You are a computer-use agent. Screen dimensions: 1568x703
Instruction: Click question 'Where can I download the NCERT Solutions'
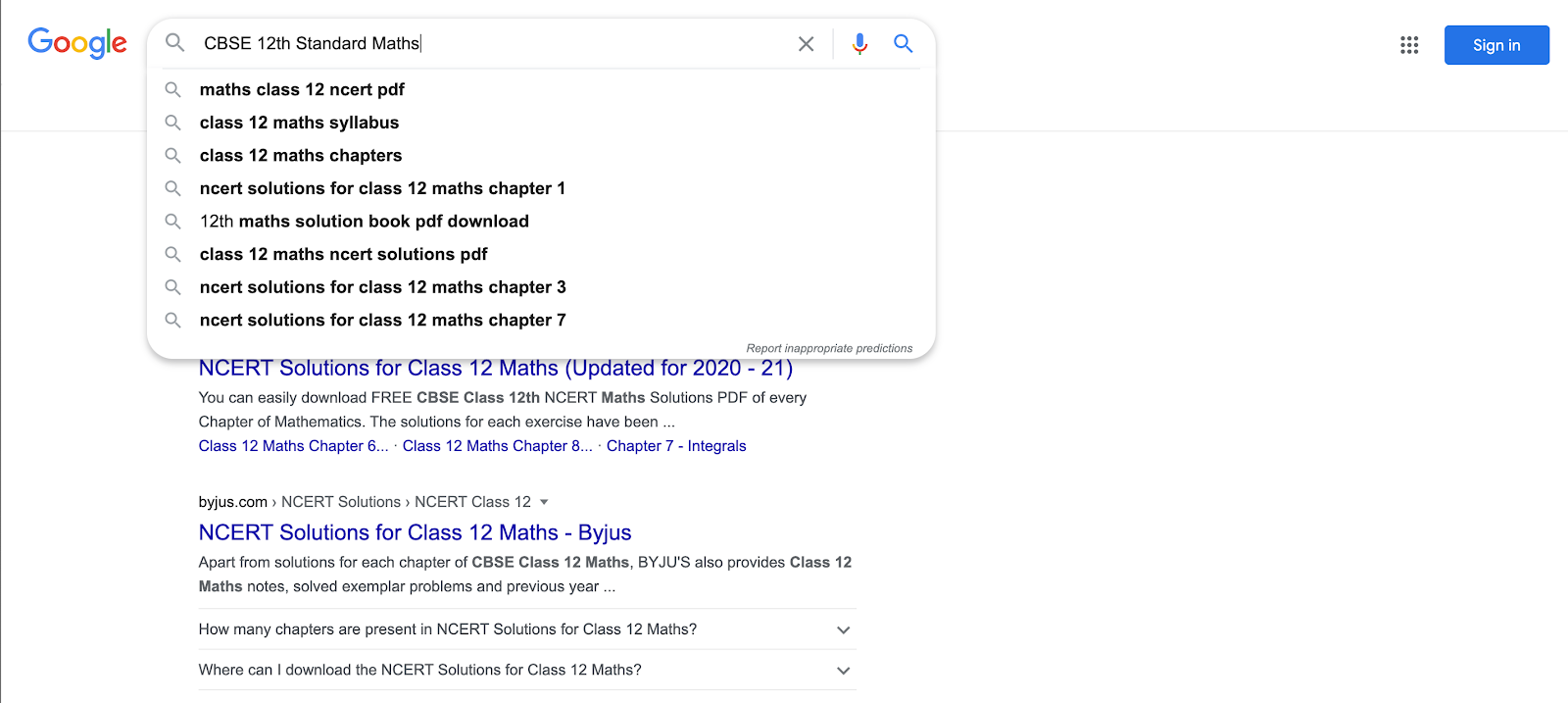(x=420, y=670)
